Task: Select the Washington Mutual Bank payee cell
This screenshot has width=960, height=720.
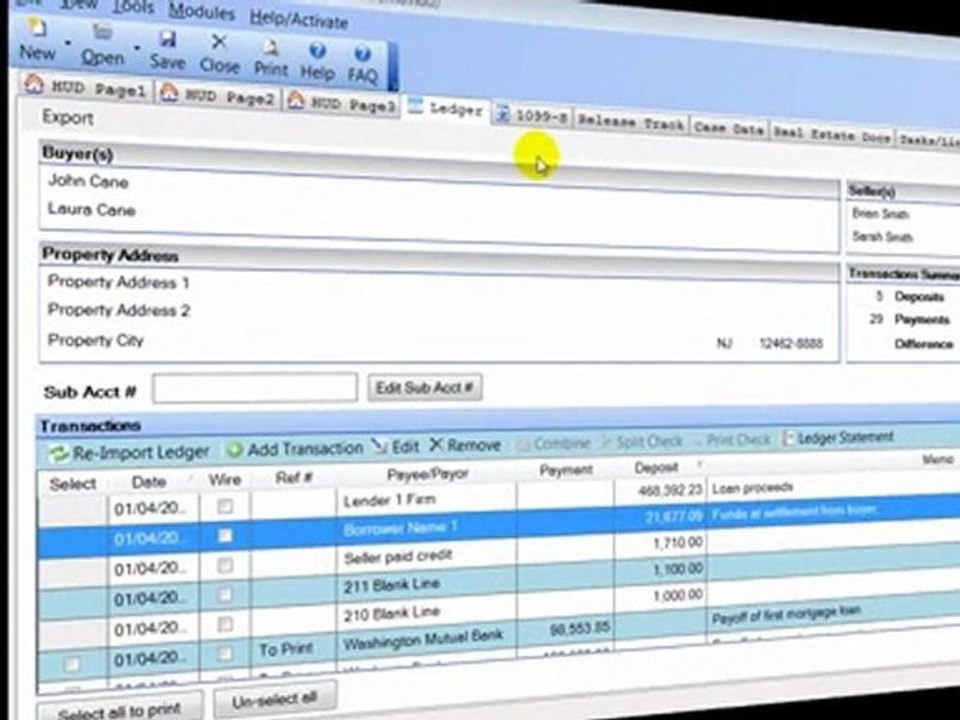Action: 427,640
